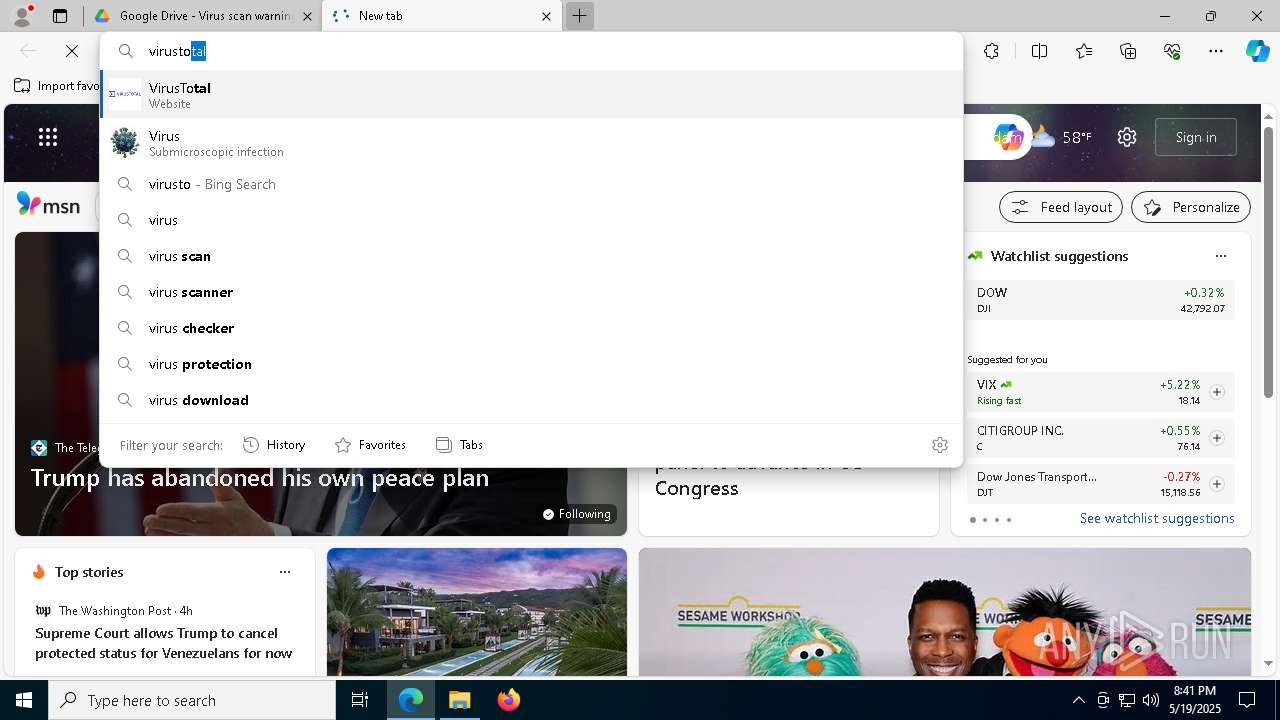This screenshot has height=720, width=1280.
Task: Open the Sesame Workshop image card
Action: click(x=945, y=612)
